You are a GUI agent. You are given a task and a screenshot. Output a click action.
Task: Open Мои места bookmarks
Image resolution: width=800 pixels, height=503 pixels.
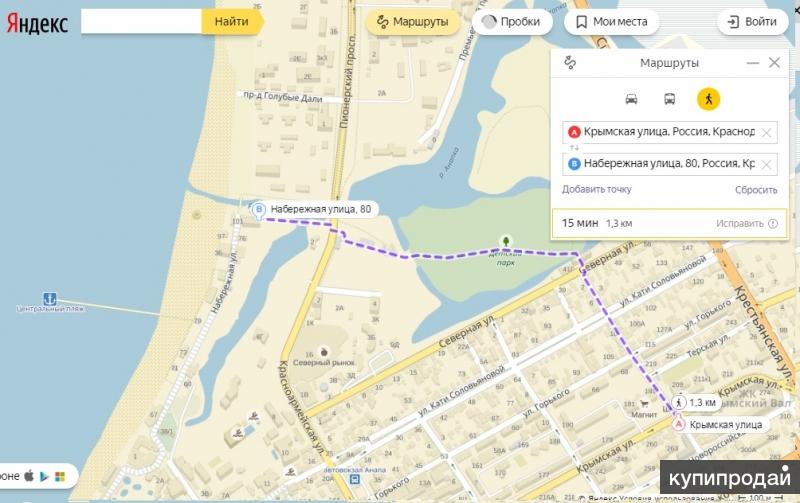click(x=612, y=22)
